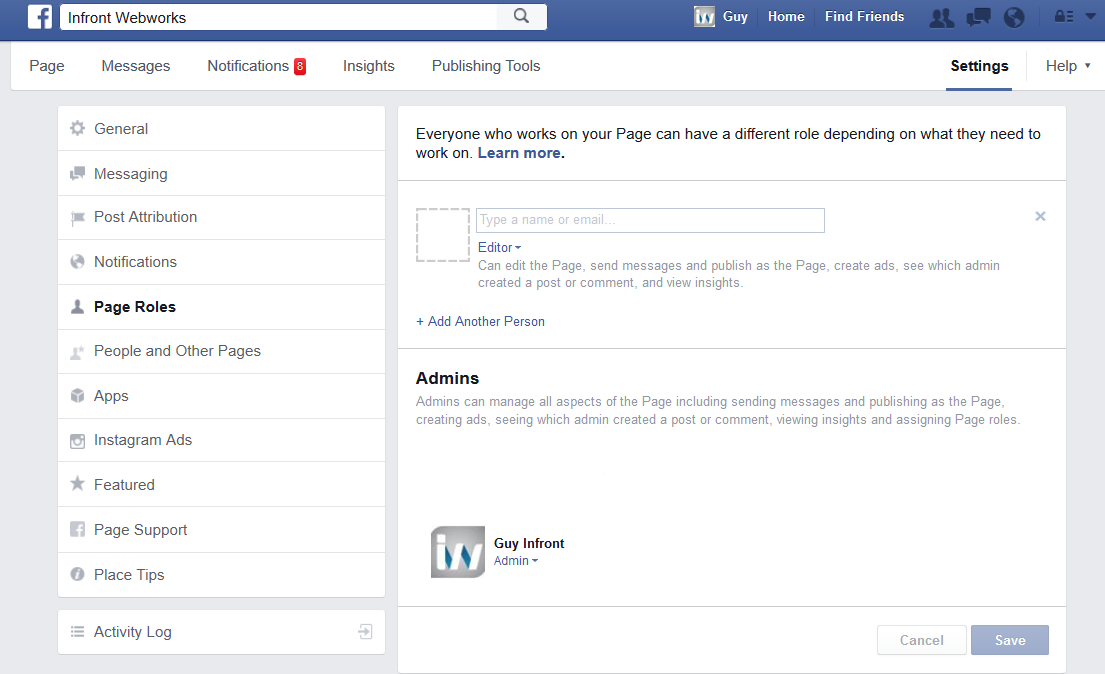This screenshot has height=674, width=1105.
Task: Open the friend requests icon
Action: point(942,18)
